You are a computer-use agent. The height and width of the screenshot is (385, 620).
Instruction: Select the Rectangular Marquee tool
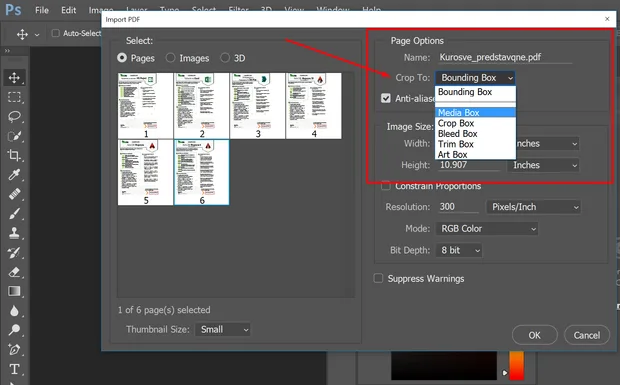tap(14, 97)
